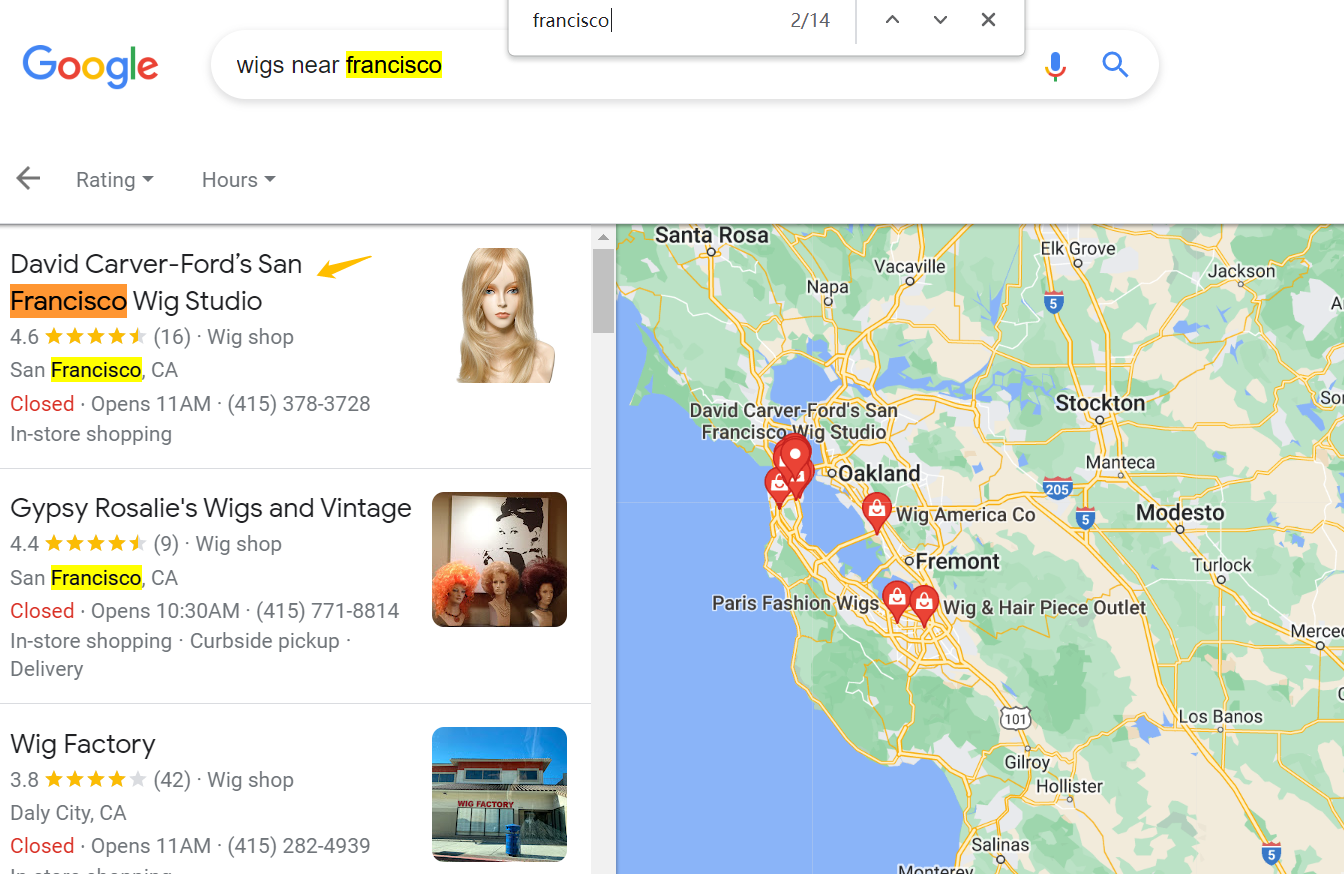Click the Vacaville label on map

[x=910, y=266]
